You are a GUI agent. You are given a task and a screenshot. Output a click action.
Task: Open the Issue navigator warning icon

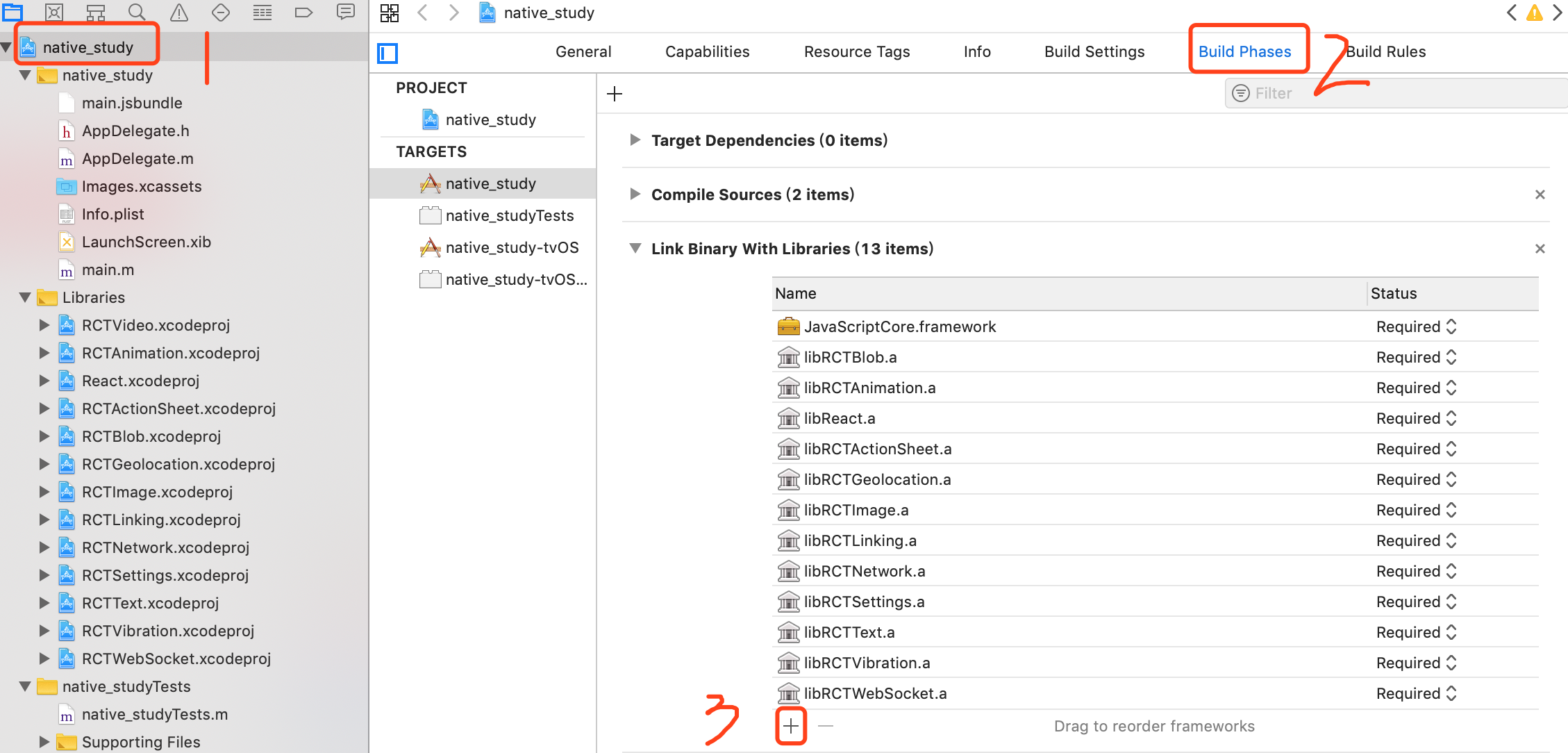point(179,12)
